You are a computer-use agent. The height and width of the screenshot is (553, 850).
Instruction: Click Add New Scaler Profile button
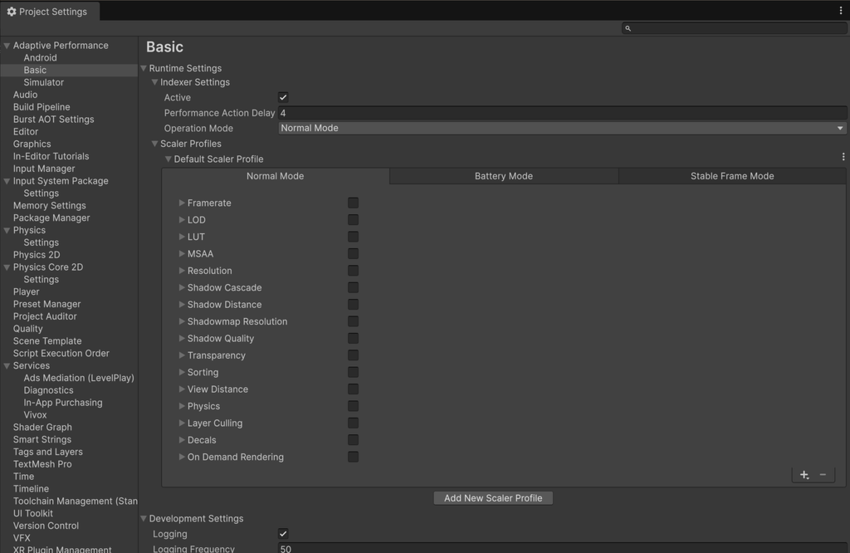(493, 498)
